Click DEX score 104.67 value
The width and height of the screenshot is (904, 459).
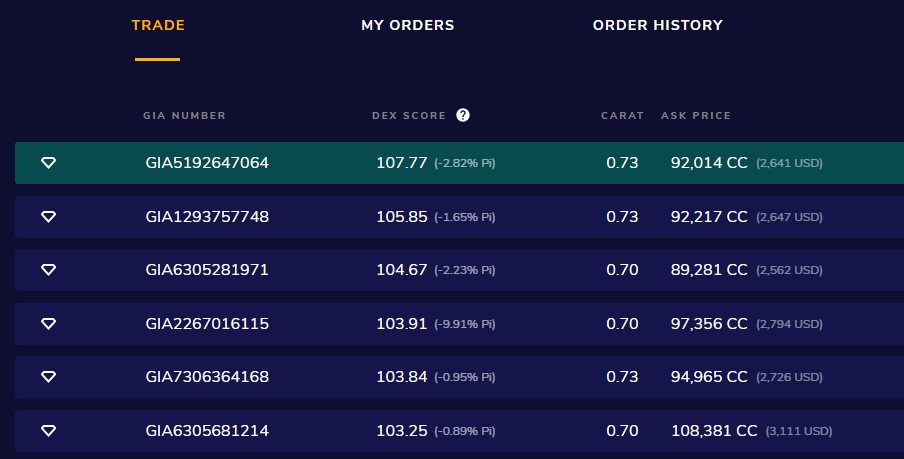pos(402,270)
